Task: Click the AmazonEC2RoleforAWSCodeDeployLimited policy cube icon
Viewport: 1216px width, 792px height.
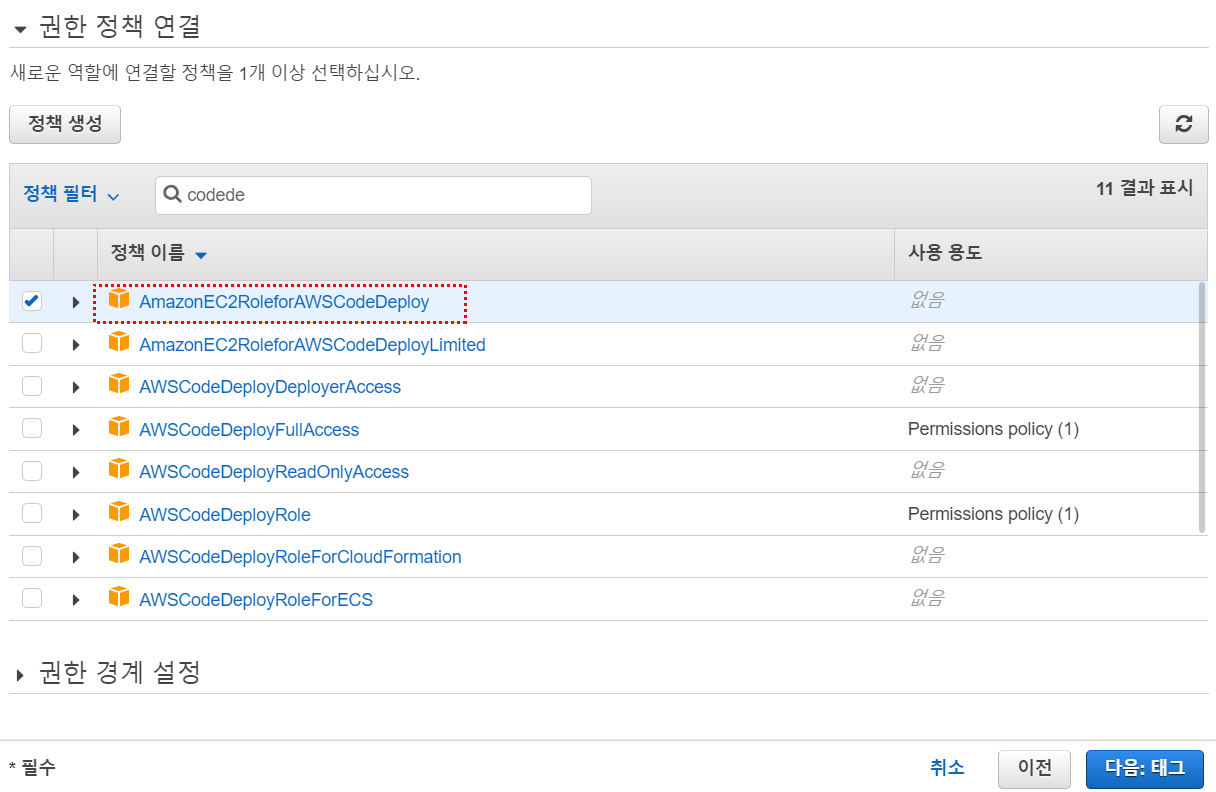Action: 119,342
